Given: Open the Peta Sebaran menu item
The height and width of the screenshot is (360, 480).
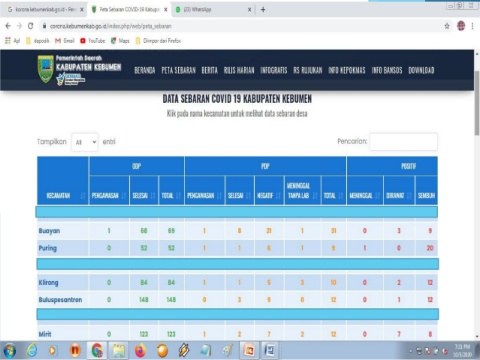Looking at the screenshot, I should (x=179, y=70).
